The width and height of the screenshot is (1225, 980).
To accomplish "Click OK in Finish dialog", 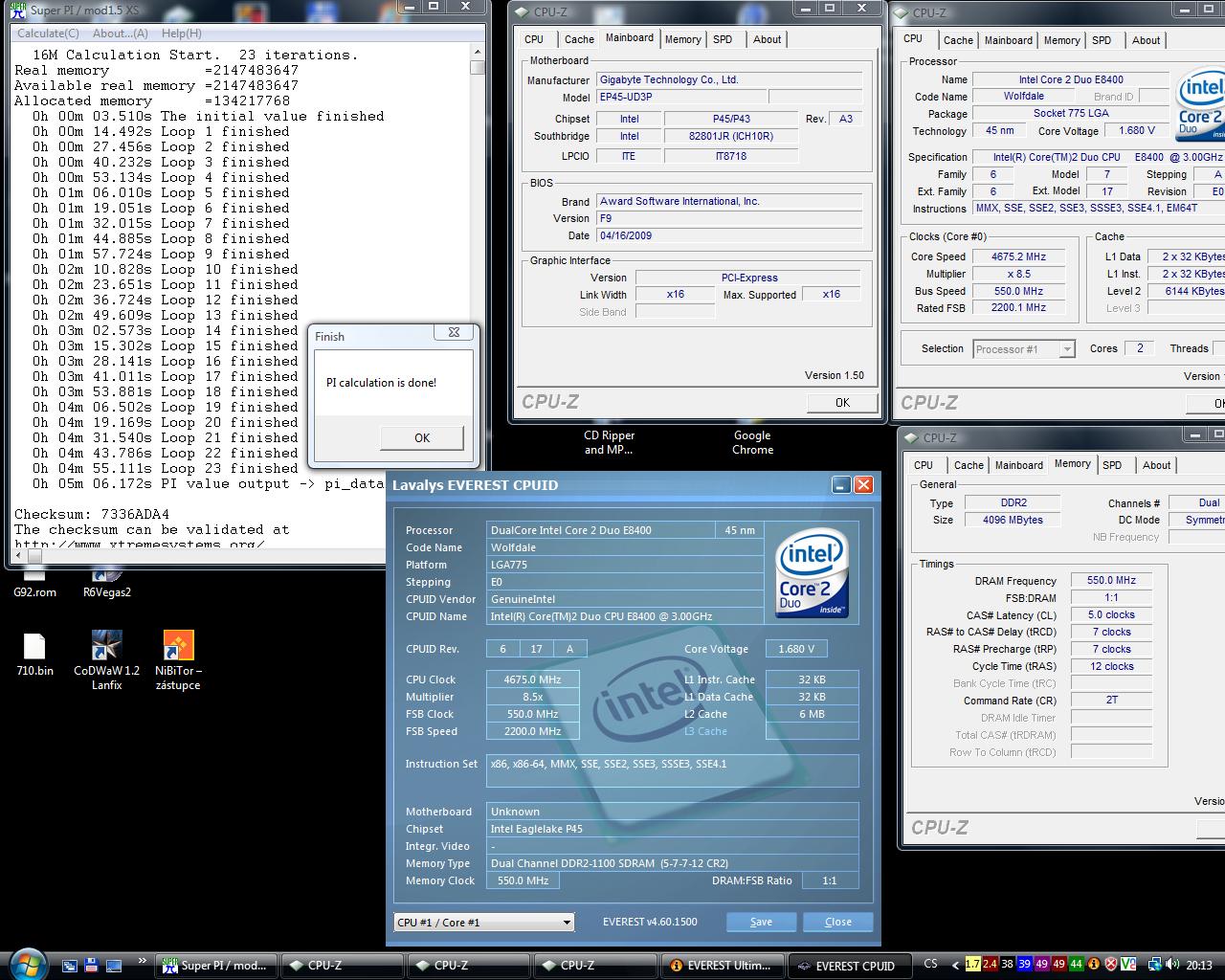I will tap(422, 437).
